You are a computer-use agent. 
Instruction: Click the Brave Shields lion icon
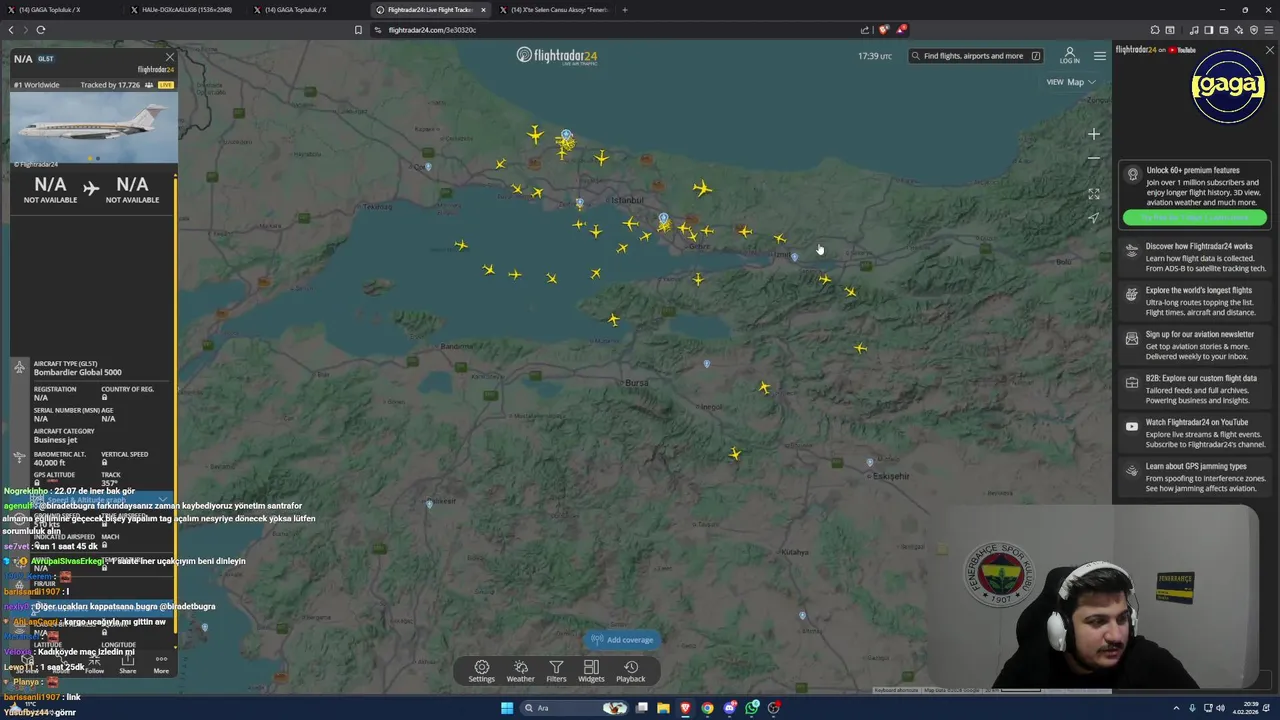click(x=884, y=30)
